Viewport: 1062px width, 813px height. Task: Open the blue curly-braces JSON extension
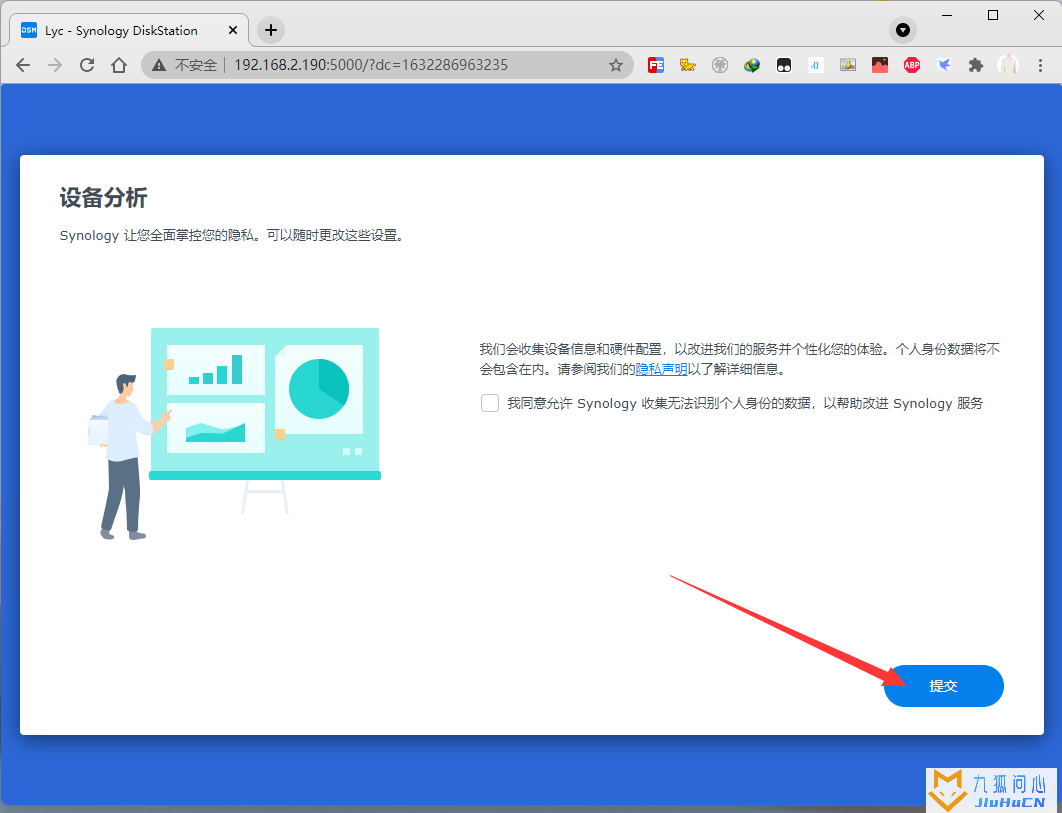[x=815, y=65]
